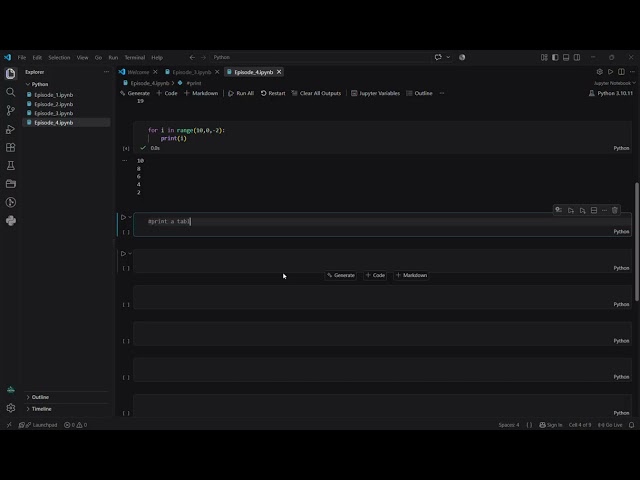This screenshot has width=640, height=480.
Task: Click Go Live in the status bar
Action: click(x=610, y=425)
